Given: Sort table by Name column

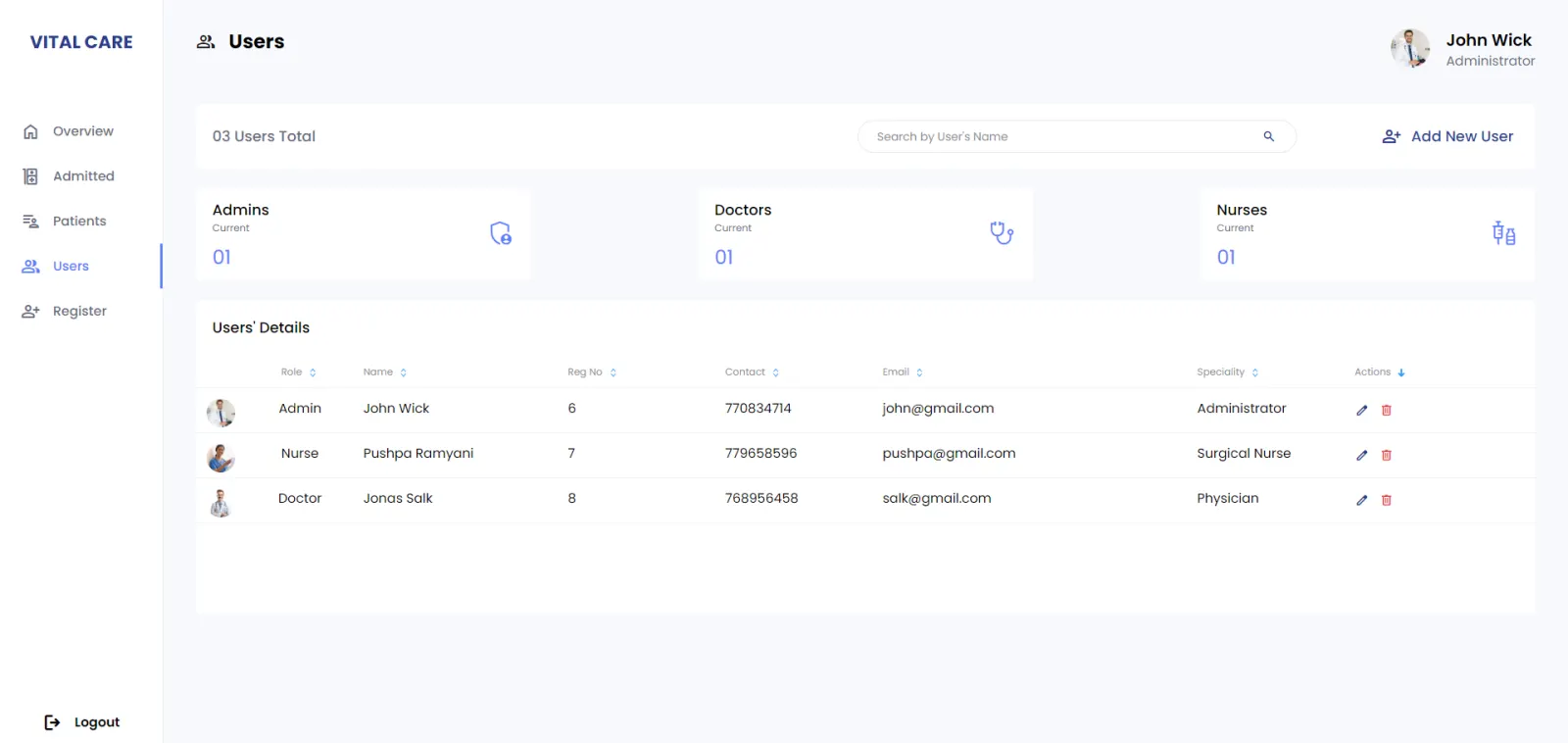Looking at the screenshot, I should click(x=385, y=372).
